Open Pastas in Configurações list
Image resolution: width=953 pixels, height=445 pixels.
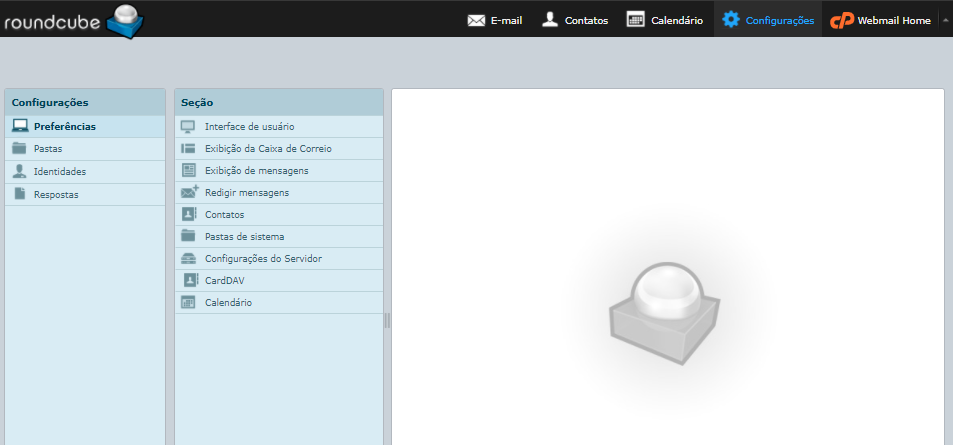85,149
